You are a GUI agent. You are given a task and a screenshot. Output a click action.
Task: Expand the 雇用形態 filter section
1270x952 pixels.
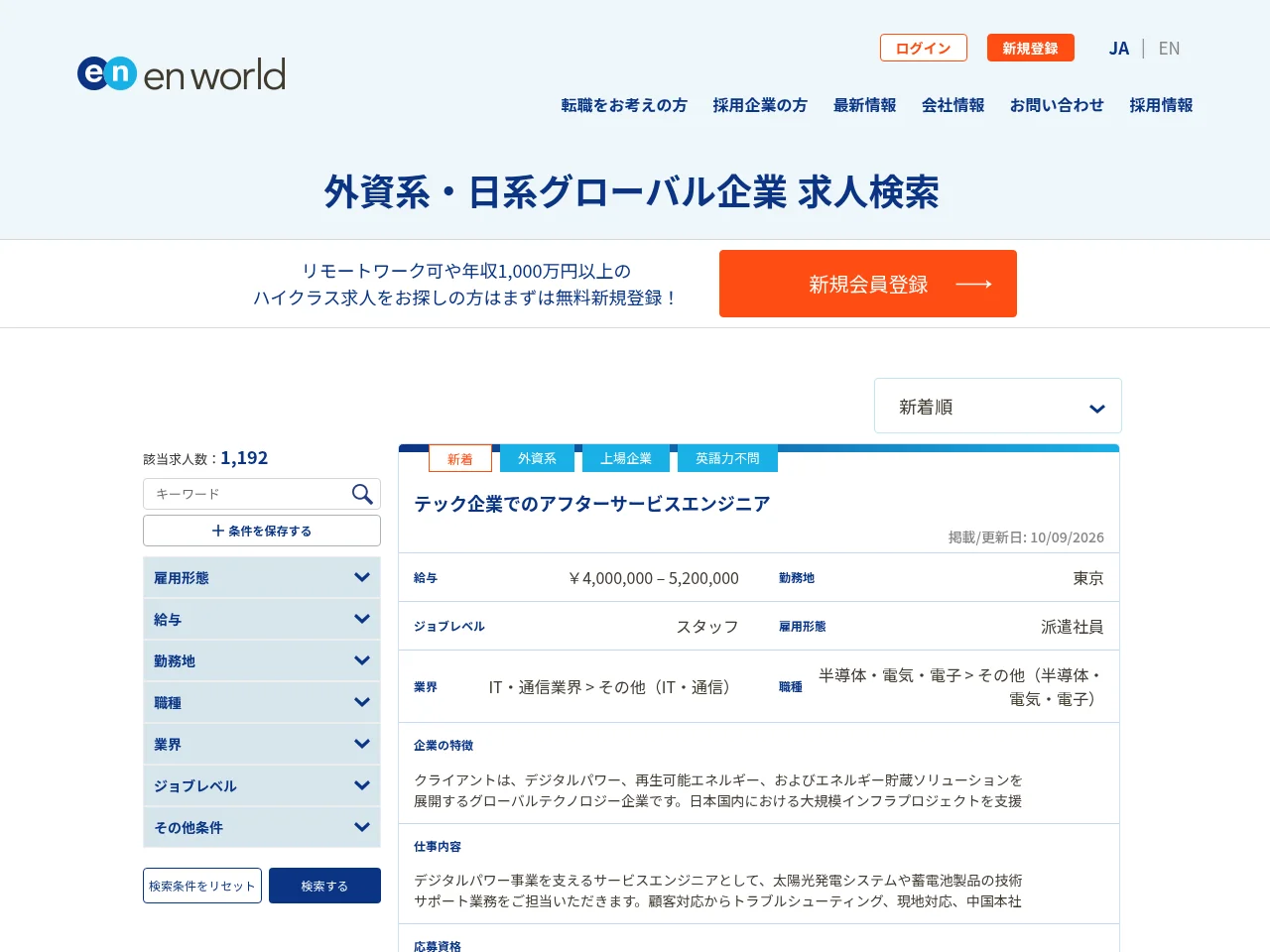pos(262,577)
